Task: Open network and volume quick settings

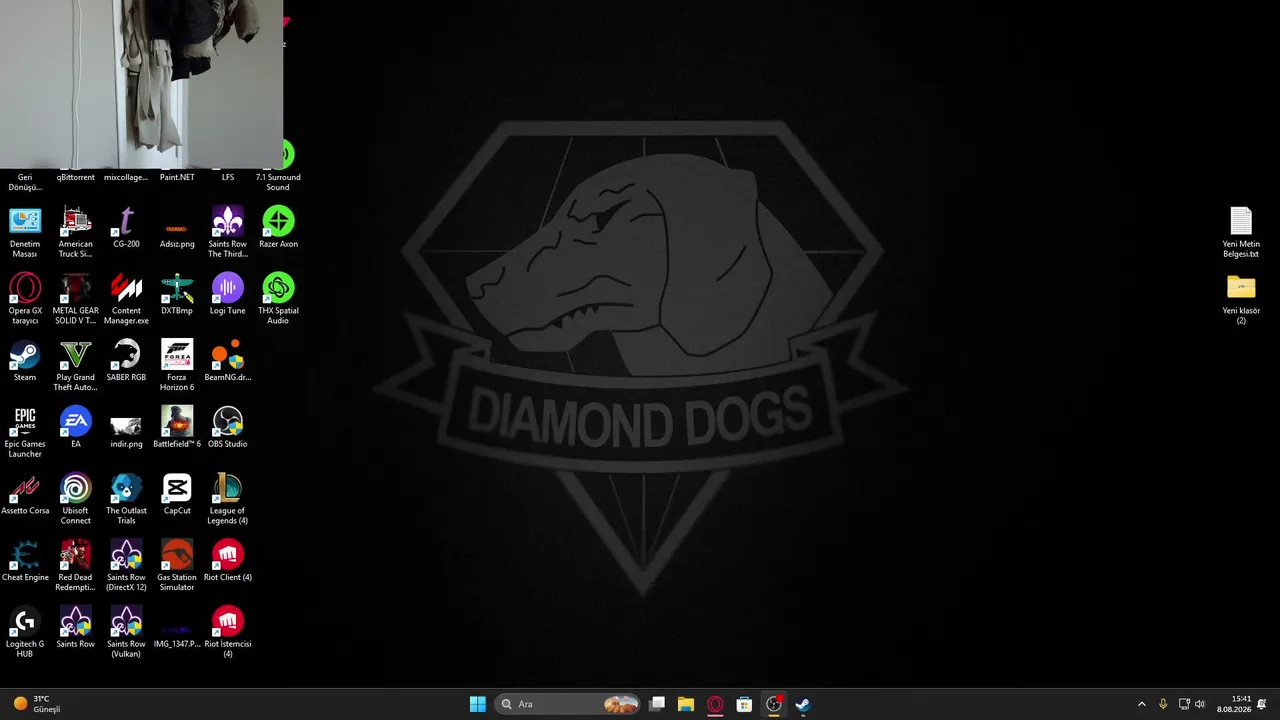Action: point(1192,704)
